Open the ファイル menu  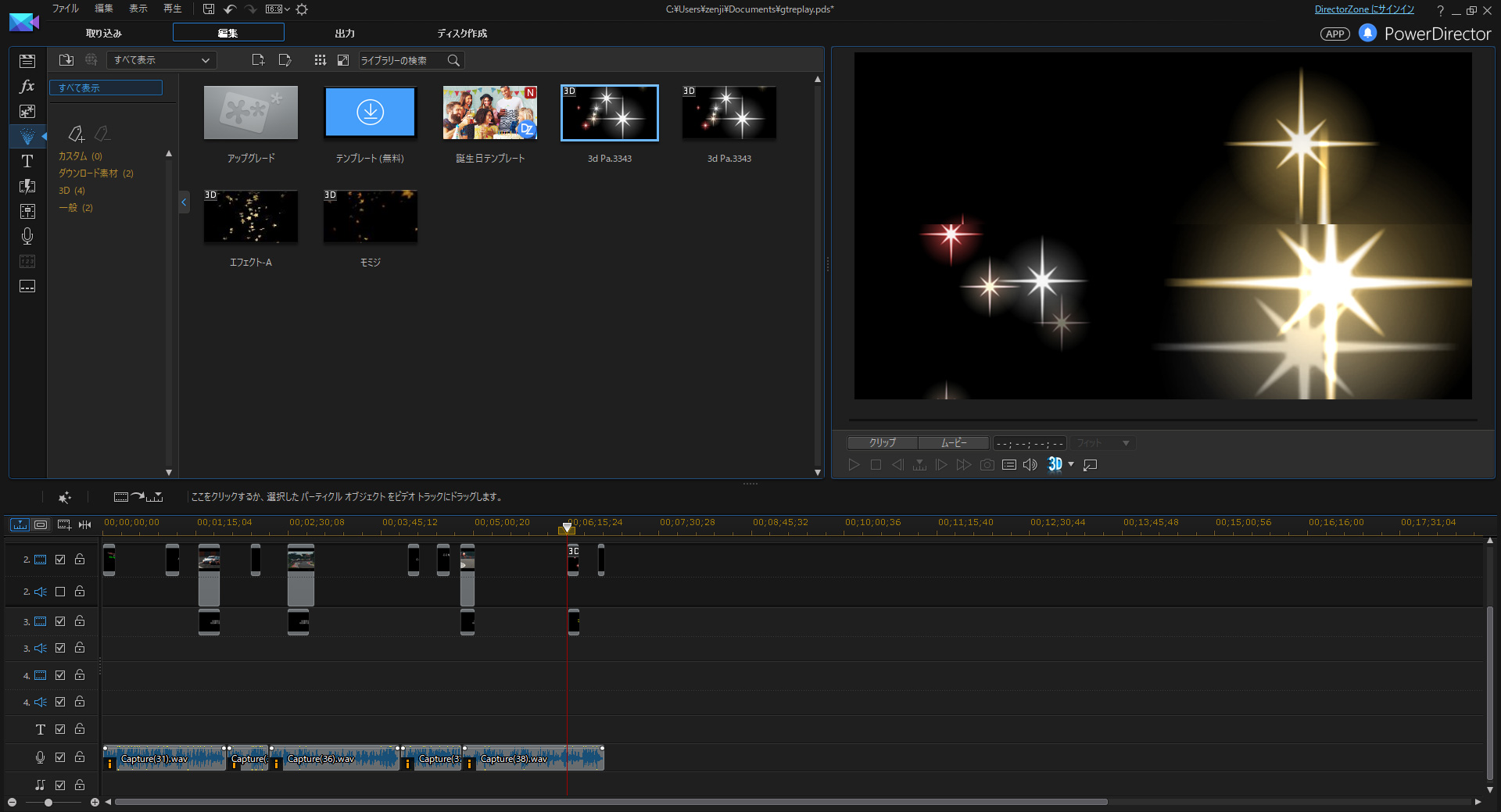click(x=65, y=9)
